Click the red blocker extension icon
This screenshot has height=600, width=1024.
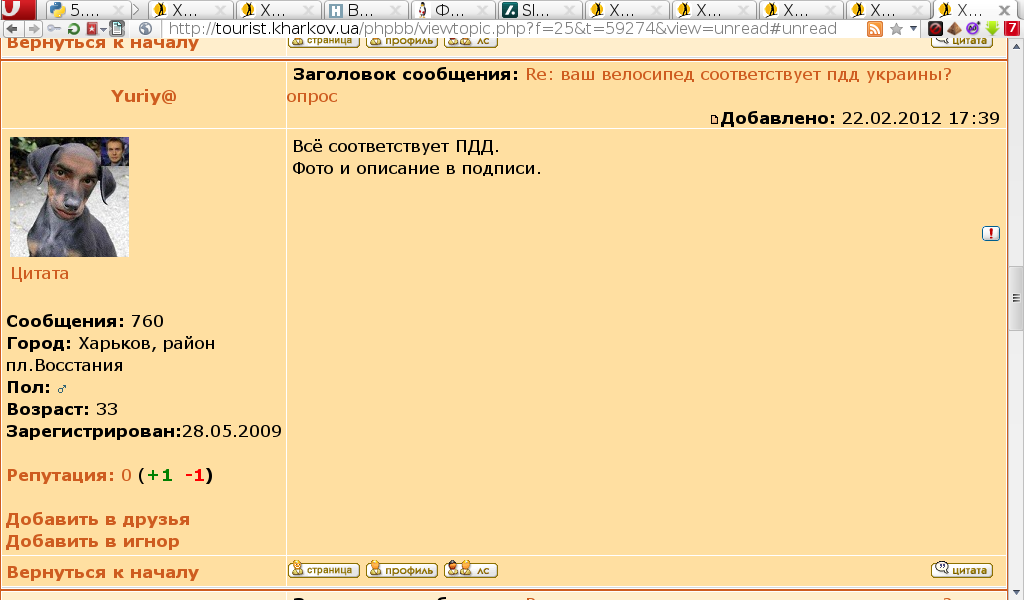(936, 29)
